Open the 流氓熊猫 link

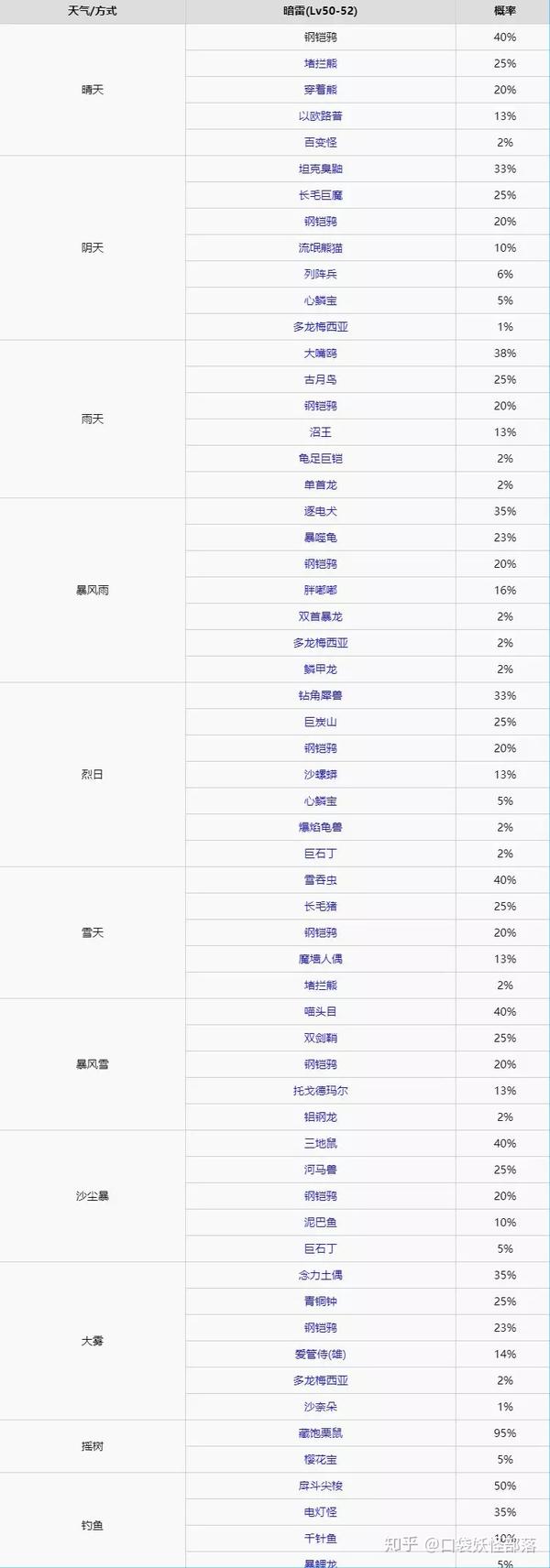(x=321, y=247)
